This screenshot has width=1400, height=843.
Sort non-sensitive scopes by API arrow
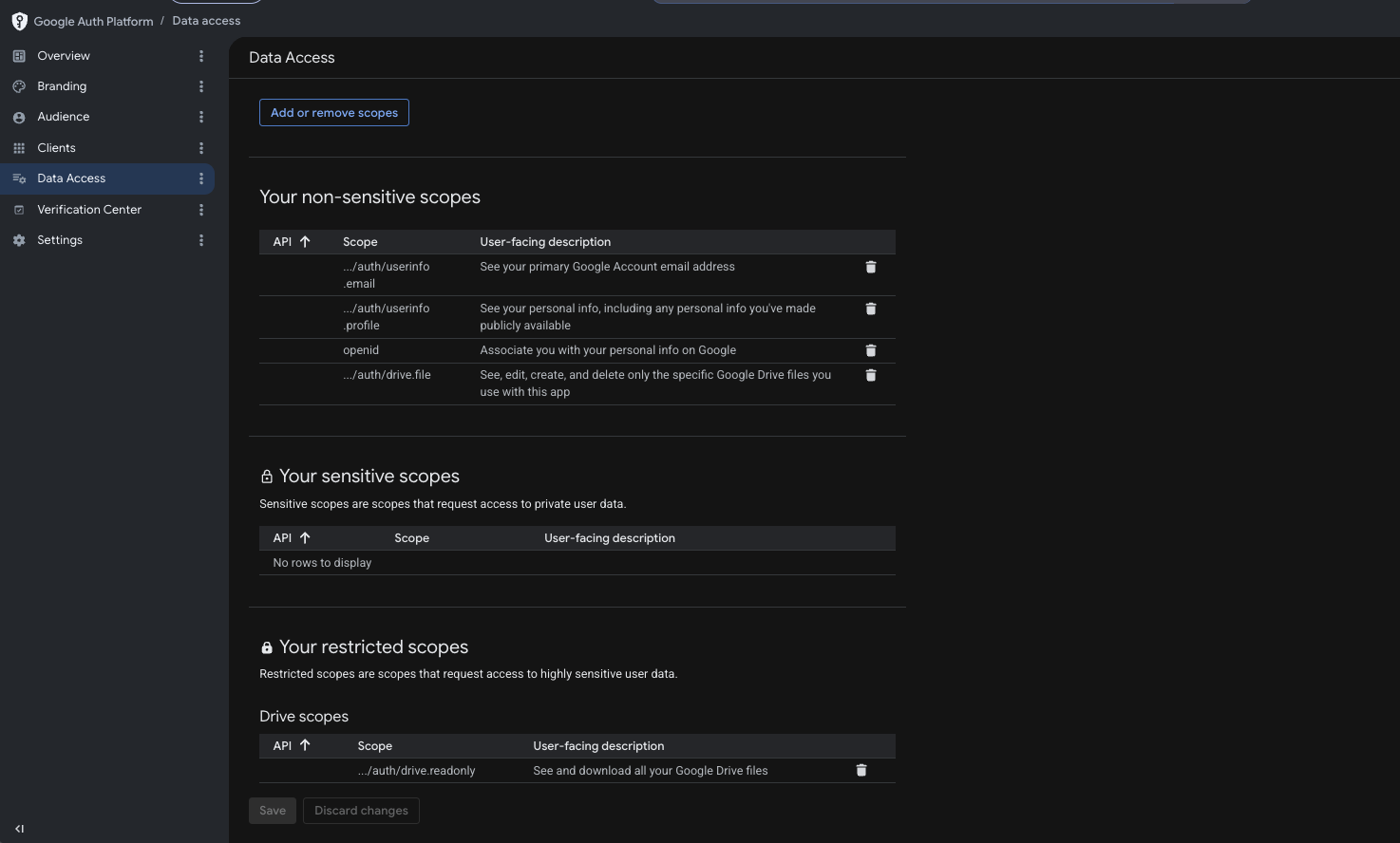coord(305,242)
